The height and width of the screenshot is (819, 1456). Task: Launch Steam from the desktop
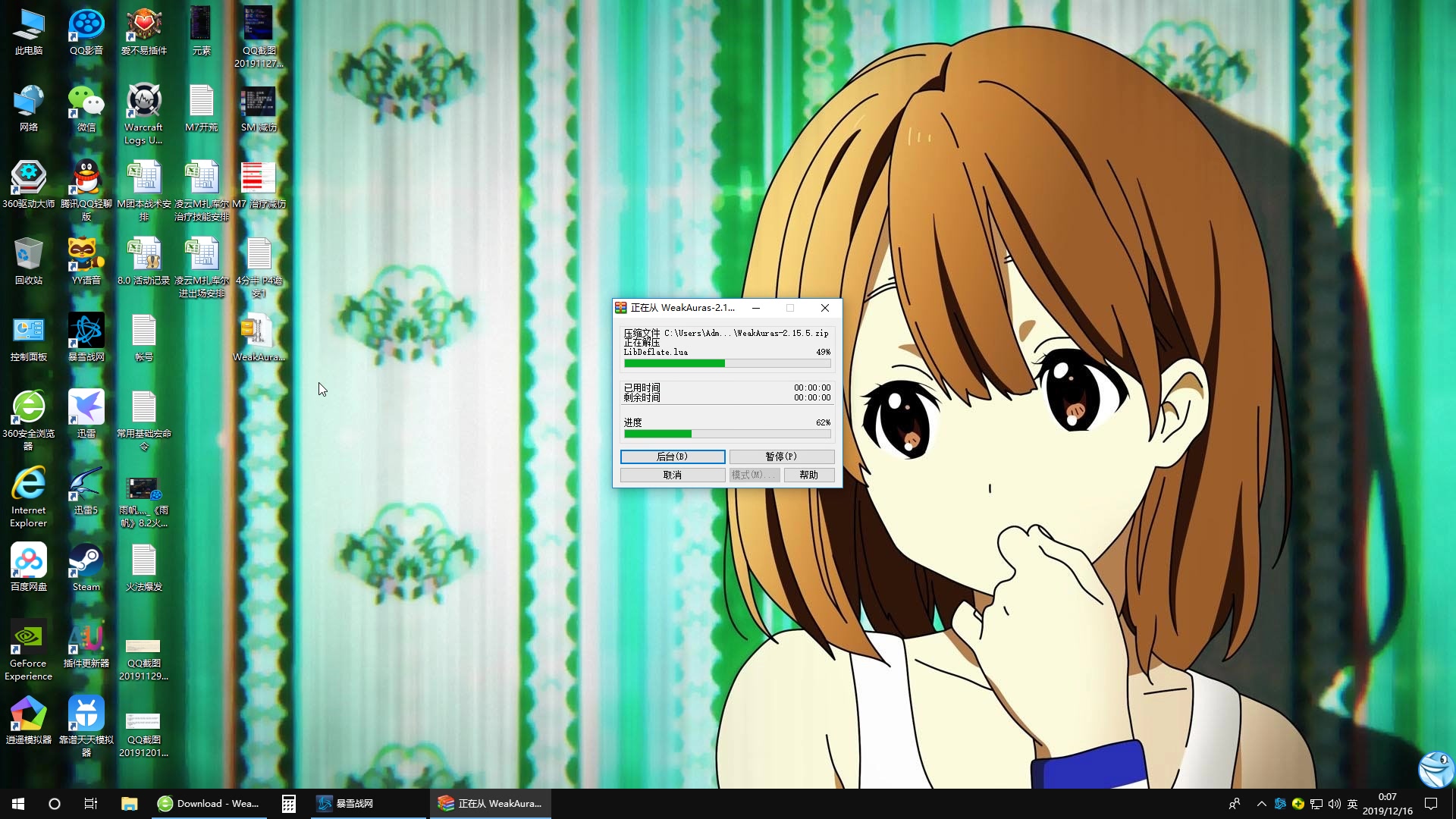(x=86, y=568)
